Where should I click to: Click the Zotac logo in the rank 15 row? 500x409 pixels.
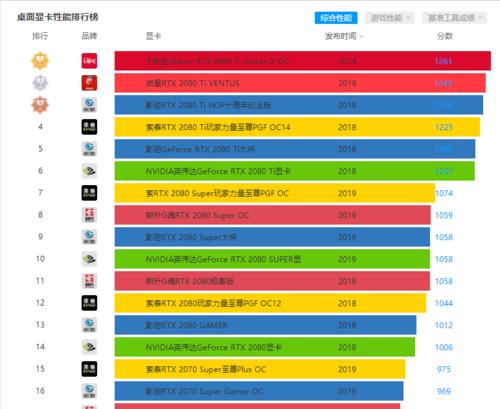click(x=89, y=369)
